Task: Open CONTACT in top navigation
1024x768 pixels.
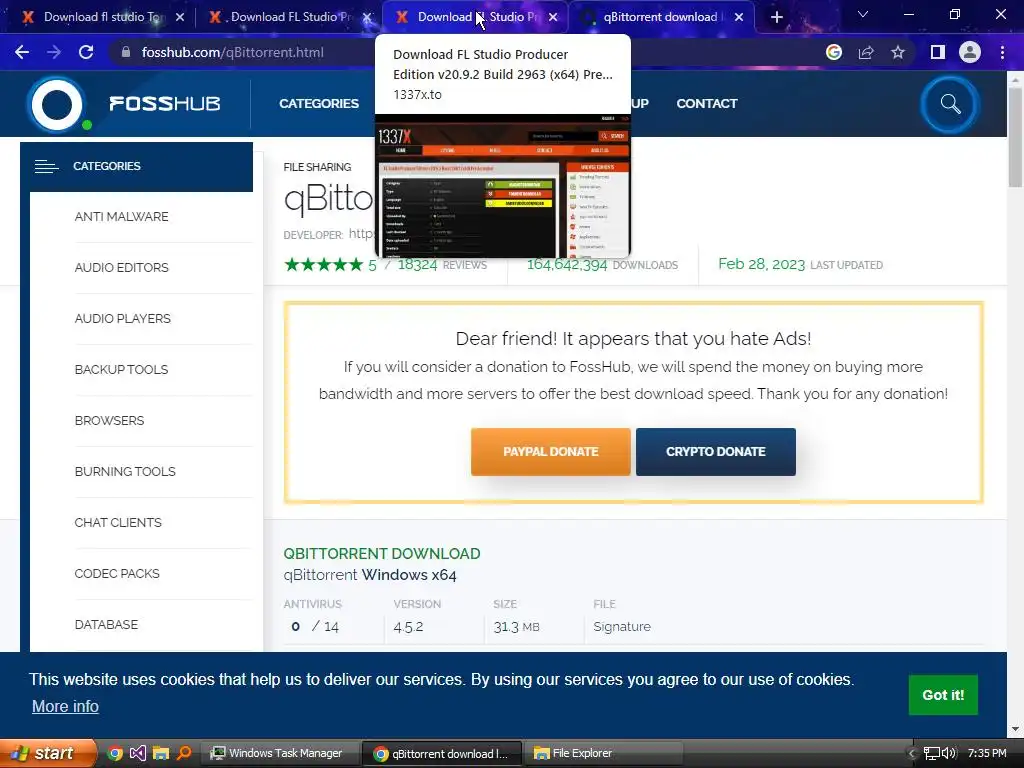Action: [707, 104]
